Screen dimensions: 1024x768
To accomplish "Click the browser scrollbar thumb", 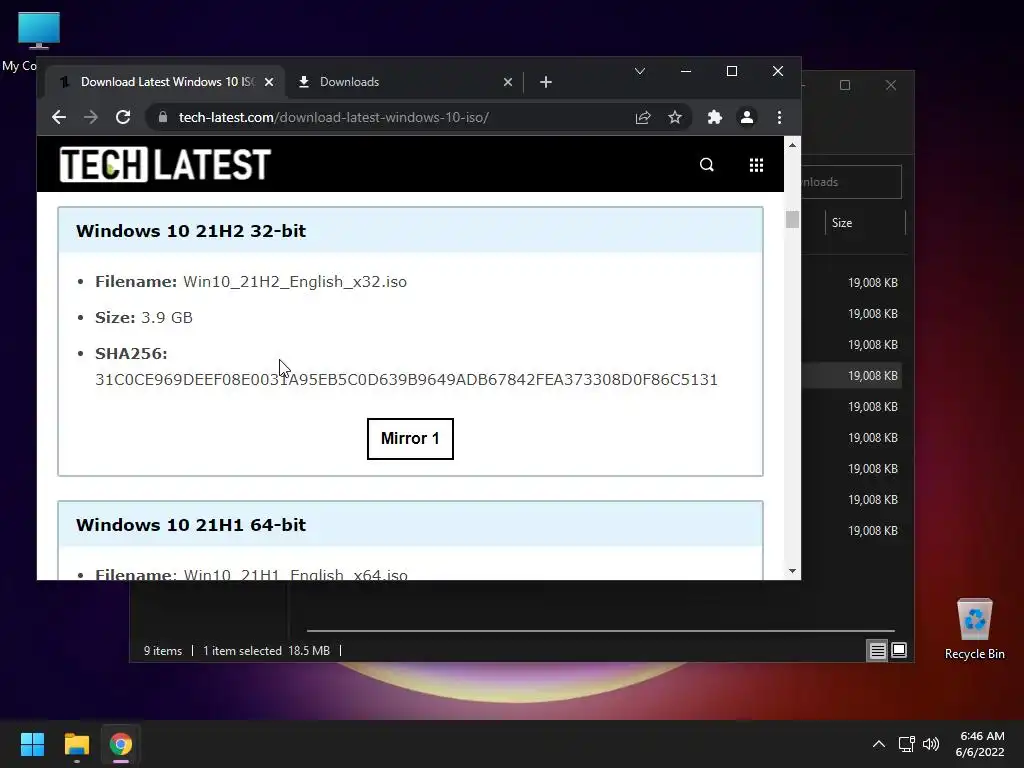I will (x=792, y=219).
